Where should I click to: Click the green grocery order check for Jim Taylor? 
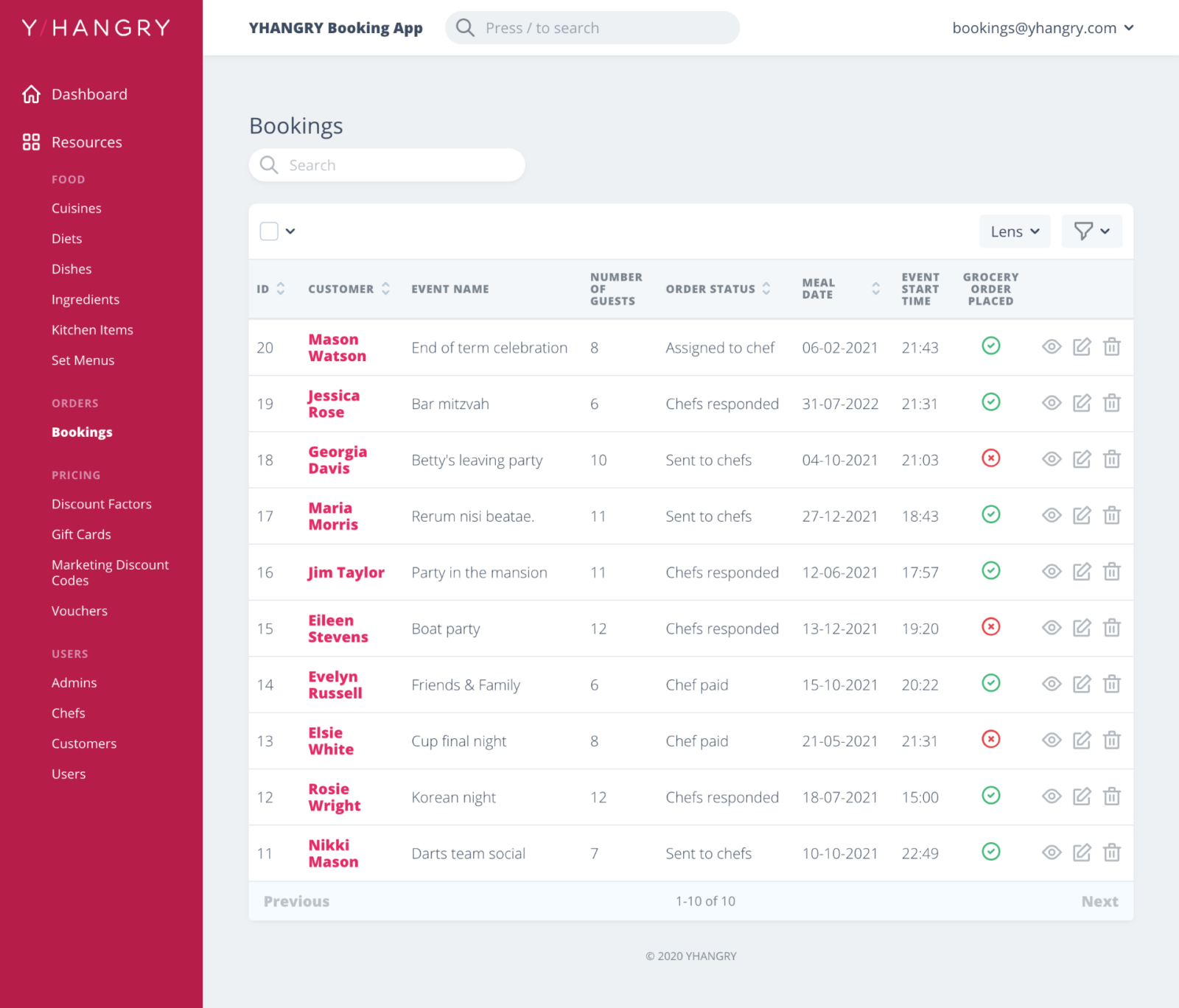pyautogui.click(x=991, y=571)
